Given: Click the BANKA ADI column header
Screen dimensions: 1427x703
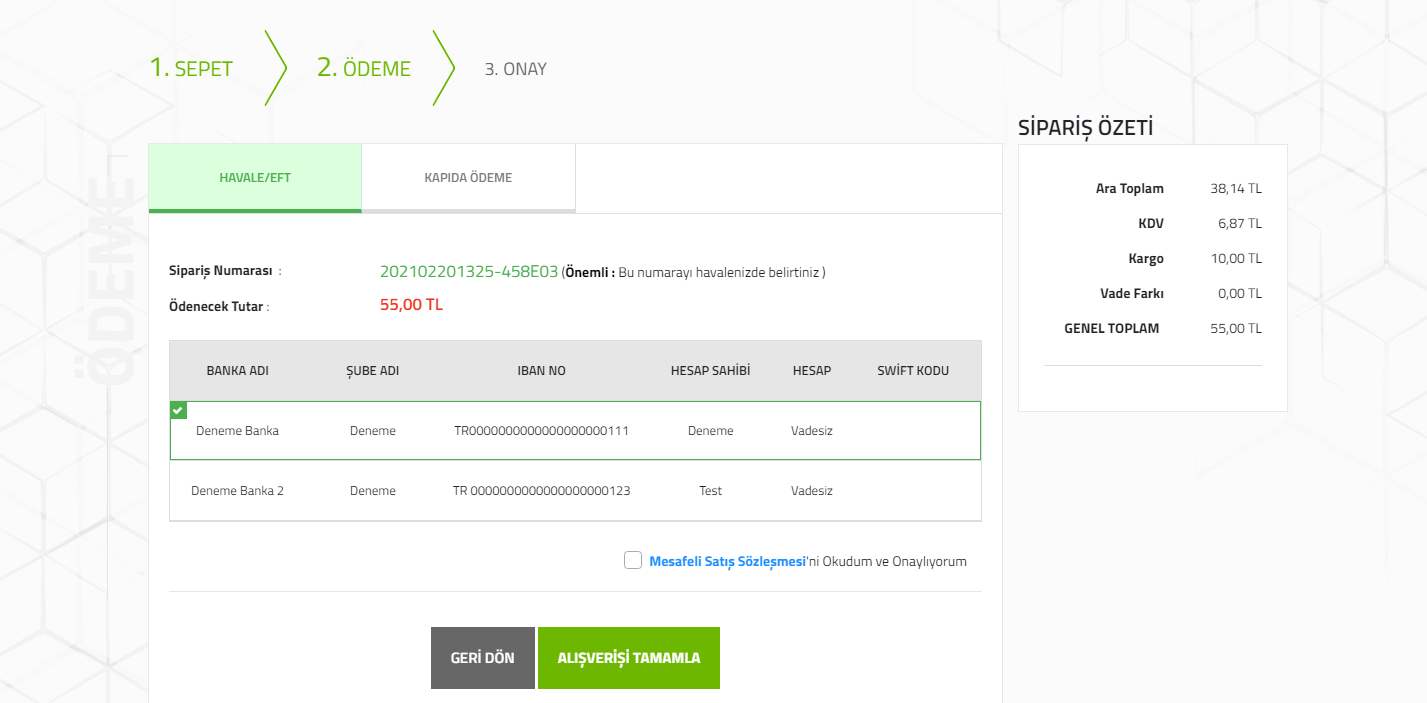Looking at the screenshot, I should pyautogui.click(x=237, y=371).
